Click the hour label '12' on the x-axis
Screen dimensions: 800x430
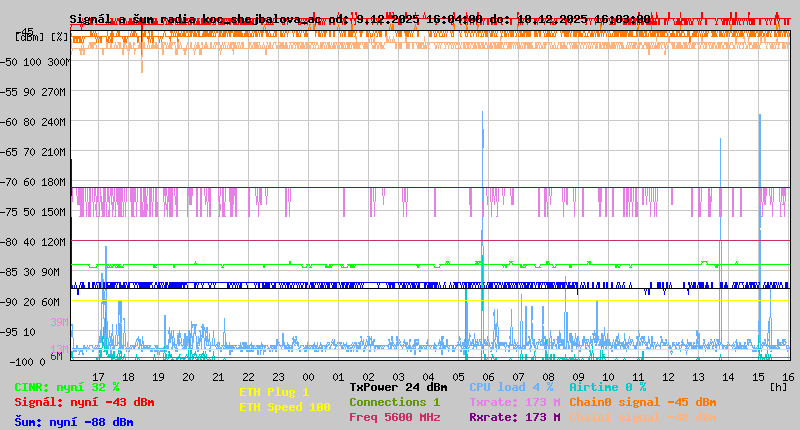pyautogui.click(x=668, y=377)
